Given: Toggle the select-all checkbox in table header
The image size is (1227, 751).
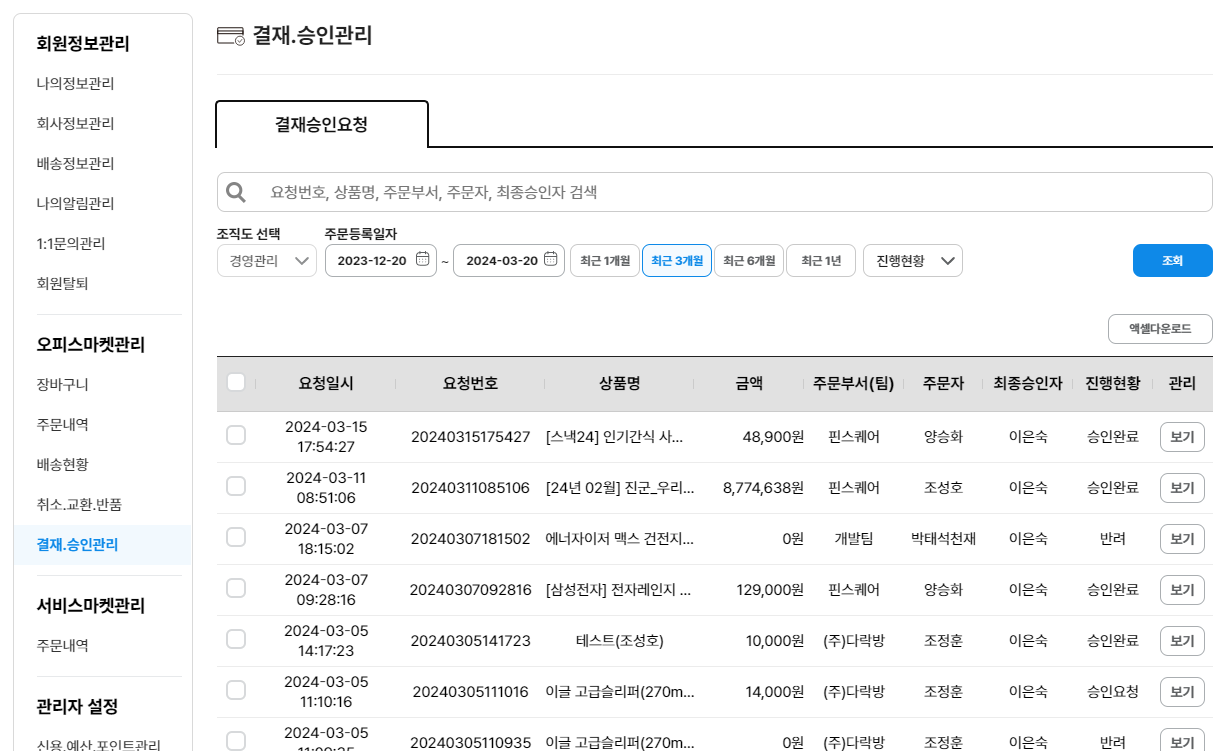Looking at the screenshot, I should [236, 383].
